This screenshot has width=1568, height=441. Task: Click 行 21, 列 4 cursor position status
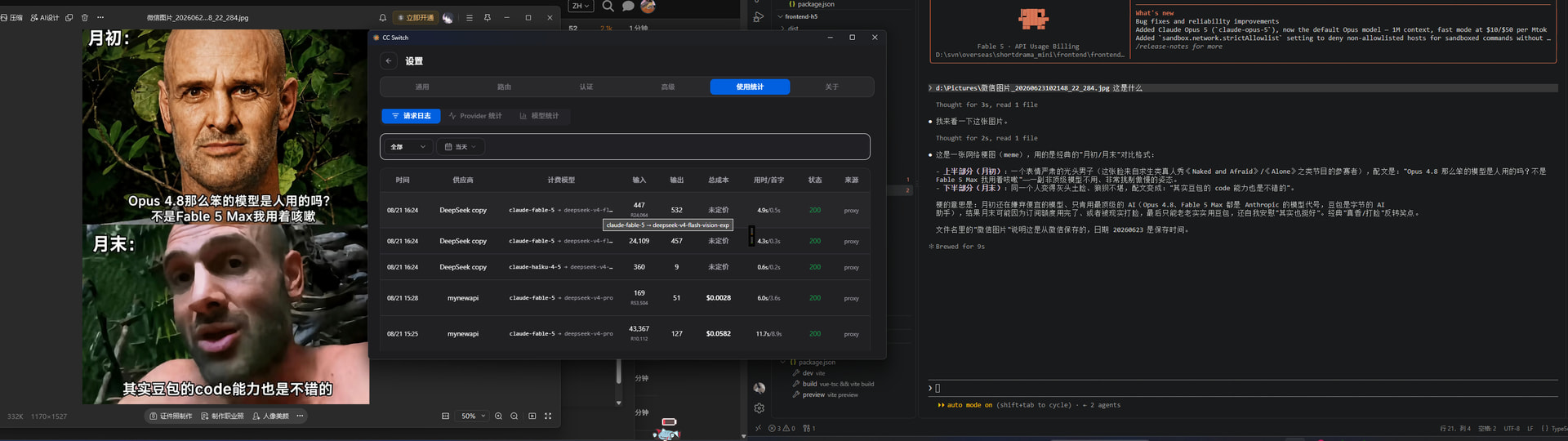point(1454,428)
